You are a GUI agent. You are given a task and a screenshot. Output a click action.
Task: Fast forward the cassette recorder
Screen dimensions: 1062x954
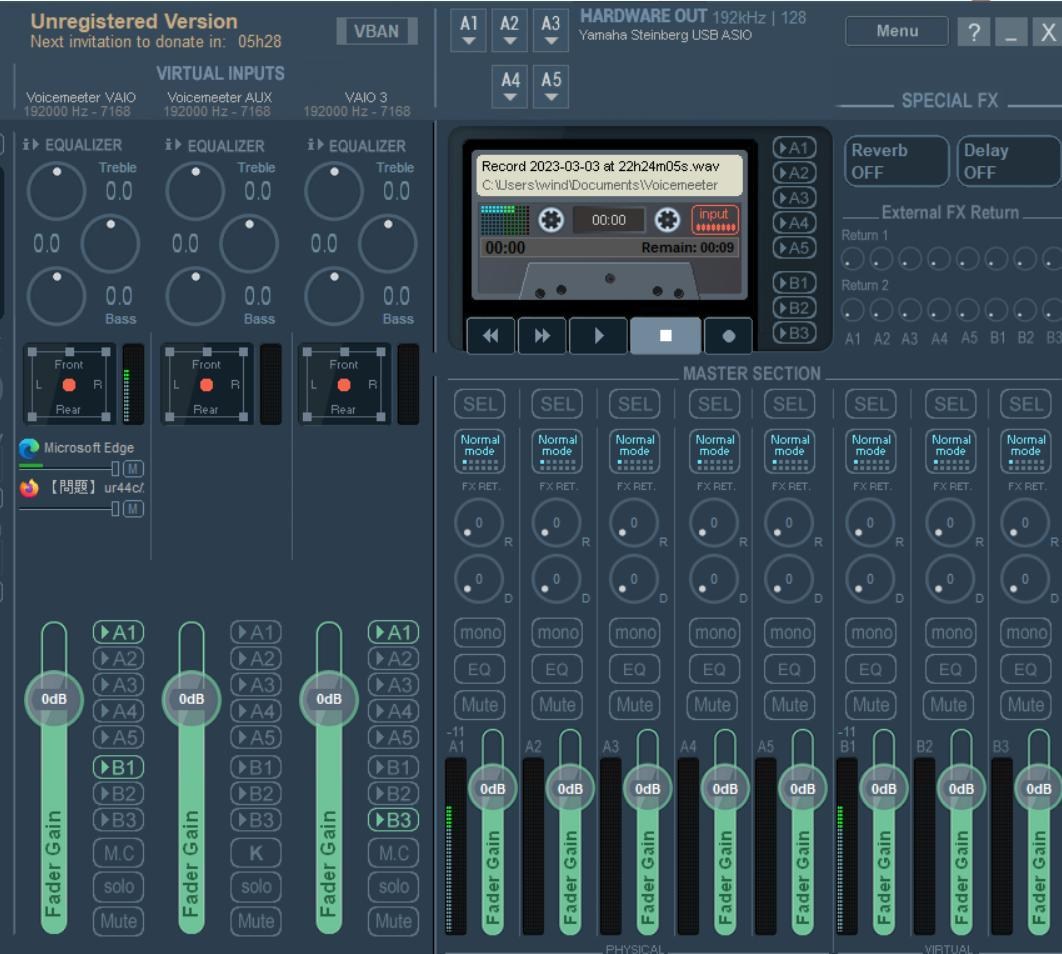pos(542,335)
